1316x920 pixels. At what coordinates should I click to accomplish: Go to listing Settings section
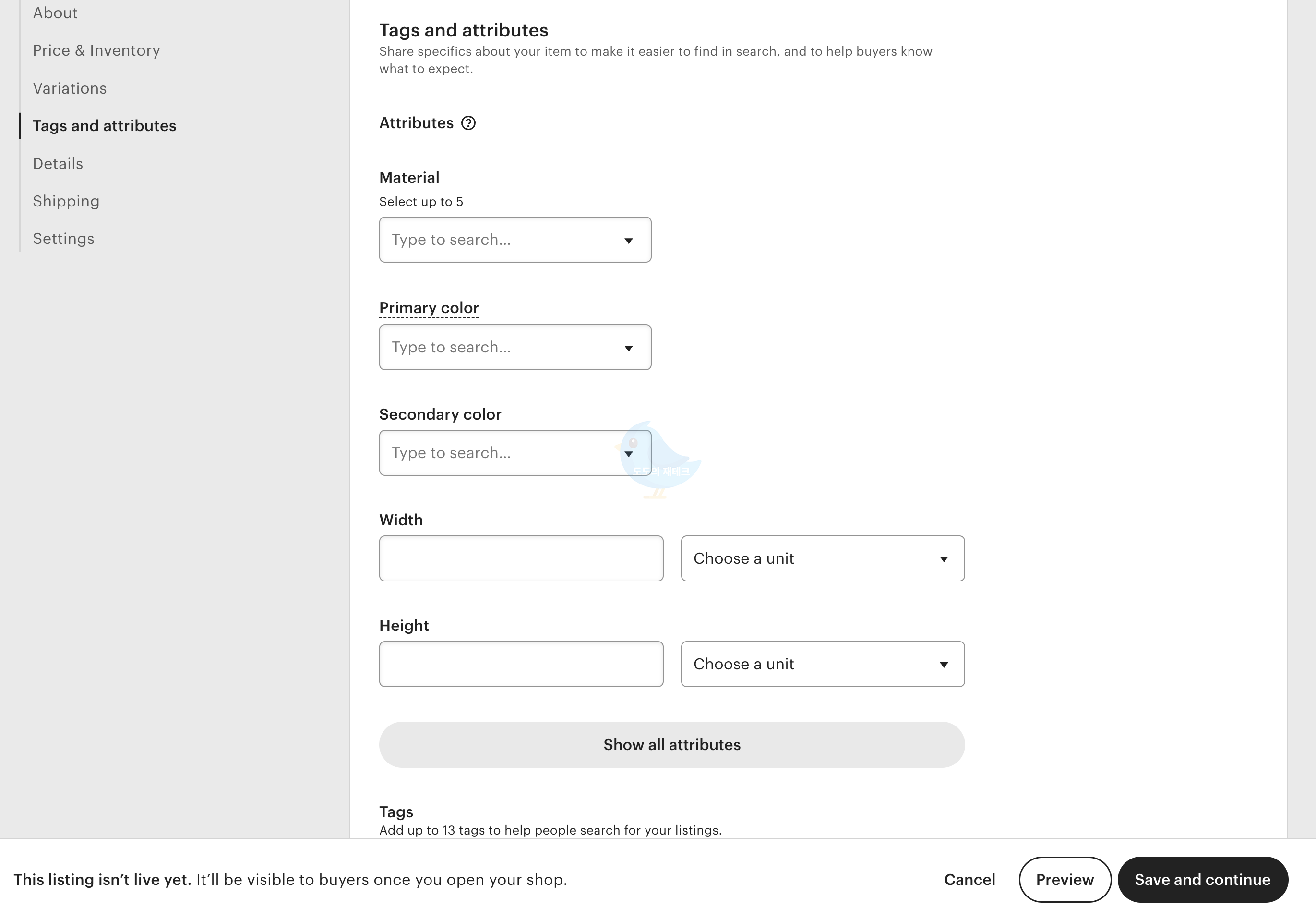tap(63, 239)
